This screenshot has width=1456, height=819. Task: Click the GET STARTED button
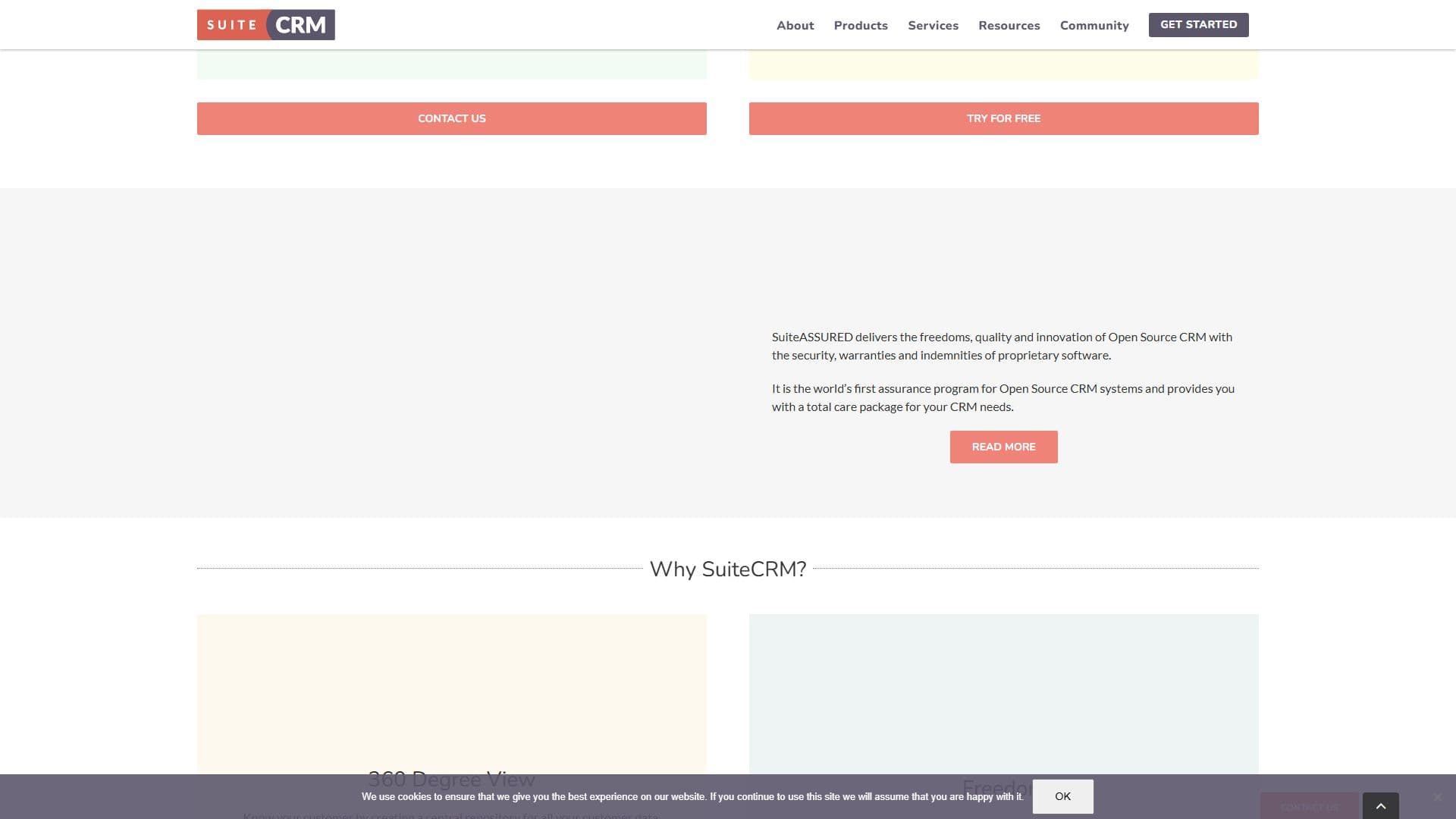tap(1198, 24)
